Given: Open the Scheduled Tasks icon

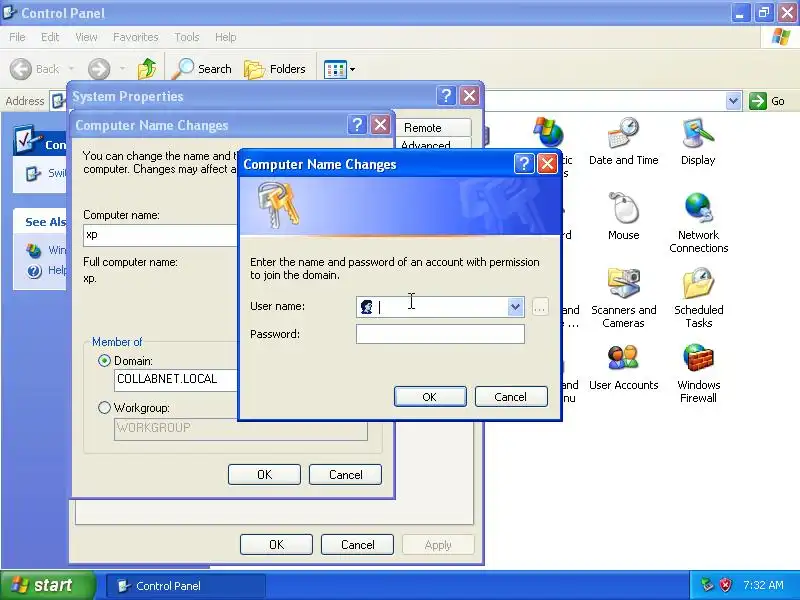Looking at the screenshot, I should pos(698,298).
